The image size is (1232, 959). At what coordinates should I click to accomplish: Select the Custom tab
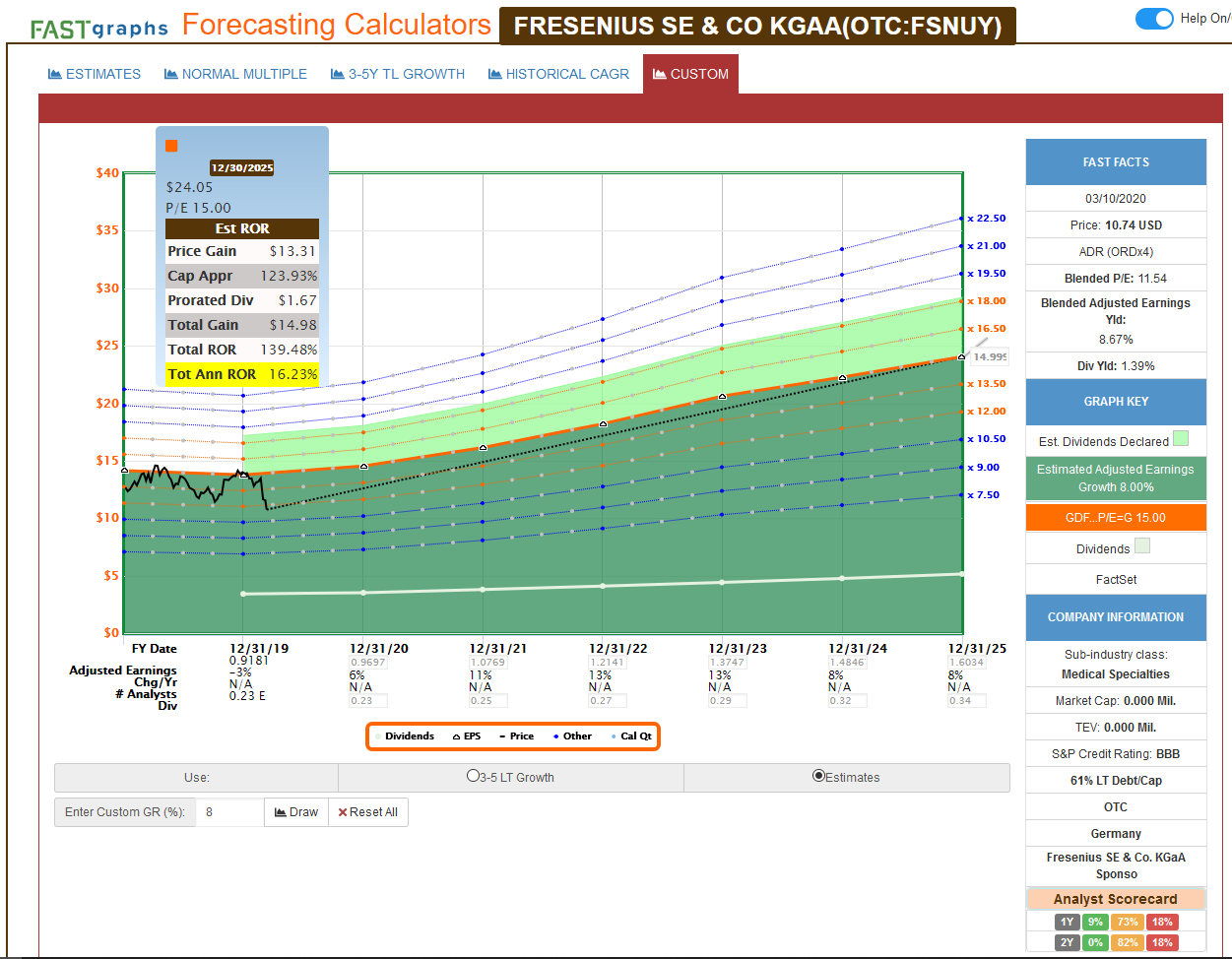pos(690,74)
